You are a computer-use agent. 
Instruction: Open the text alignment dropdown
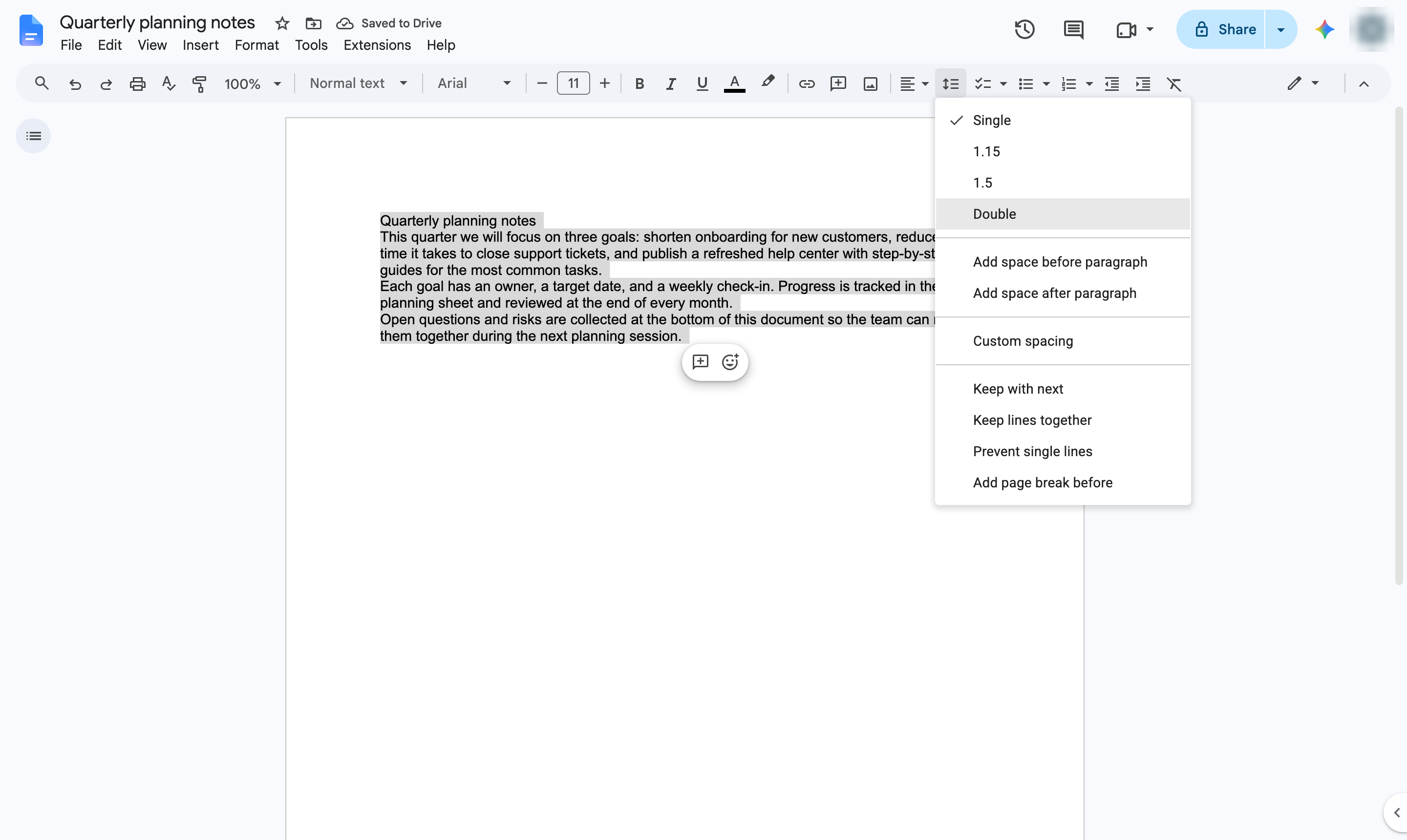point(914,84)
